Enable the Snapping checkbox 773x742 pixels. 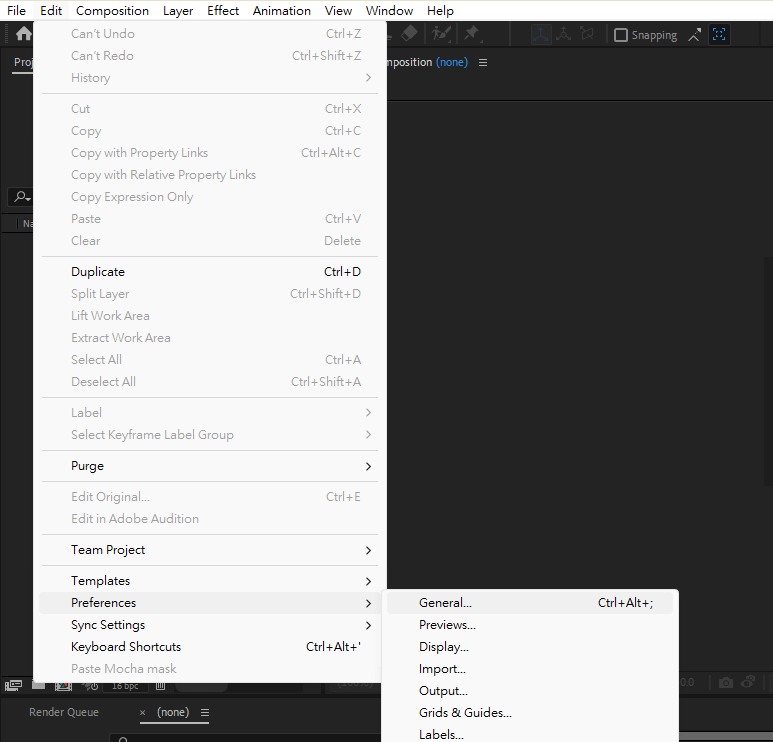pos(621,35)
